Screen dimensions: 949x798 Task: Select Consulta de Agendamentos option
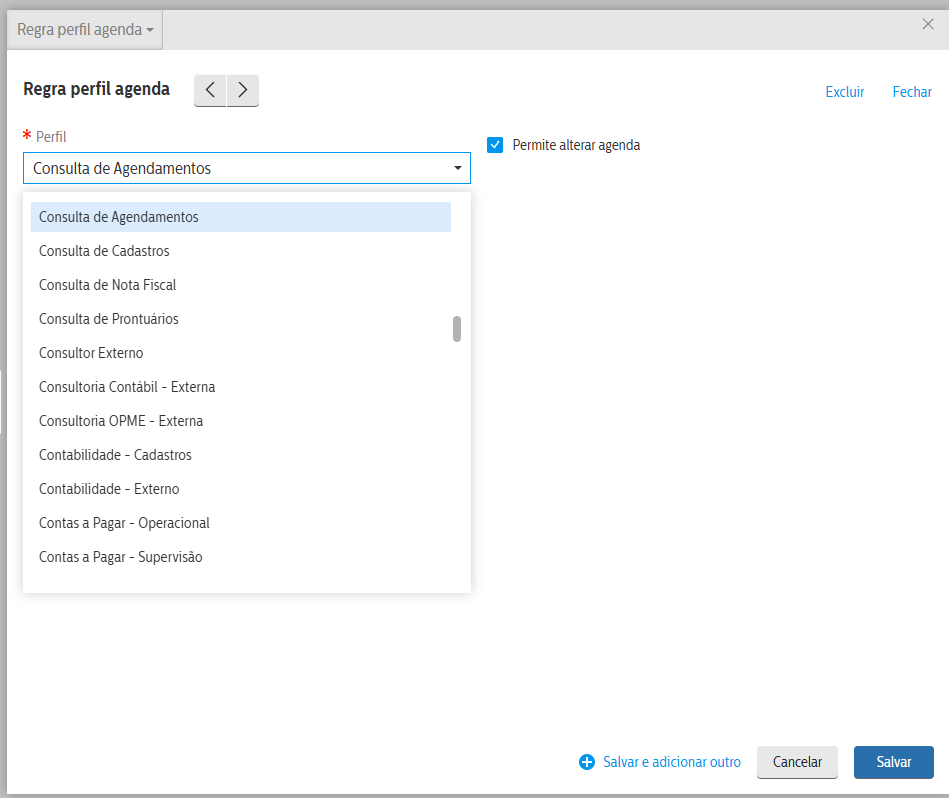tap(241, 217)
